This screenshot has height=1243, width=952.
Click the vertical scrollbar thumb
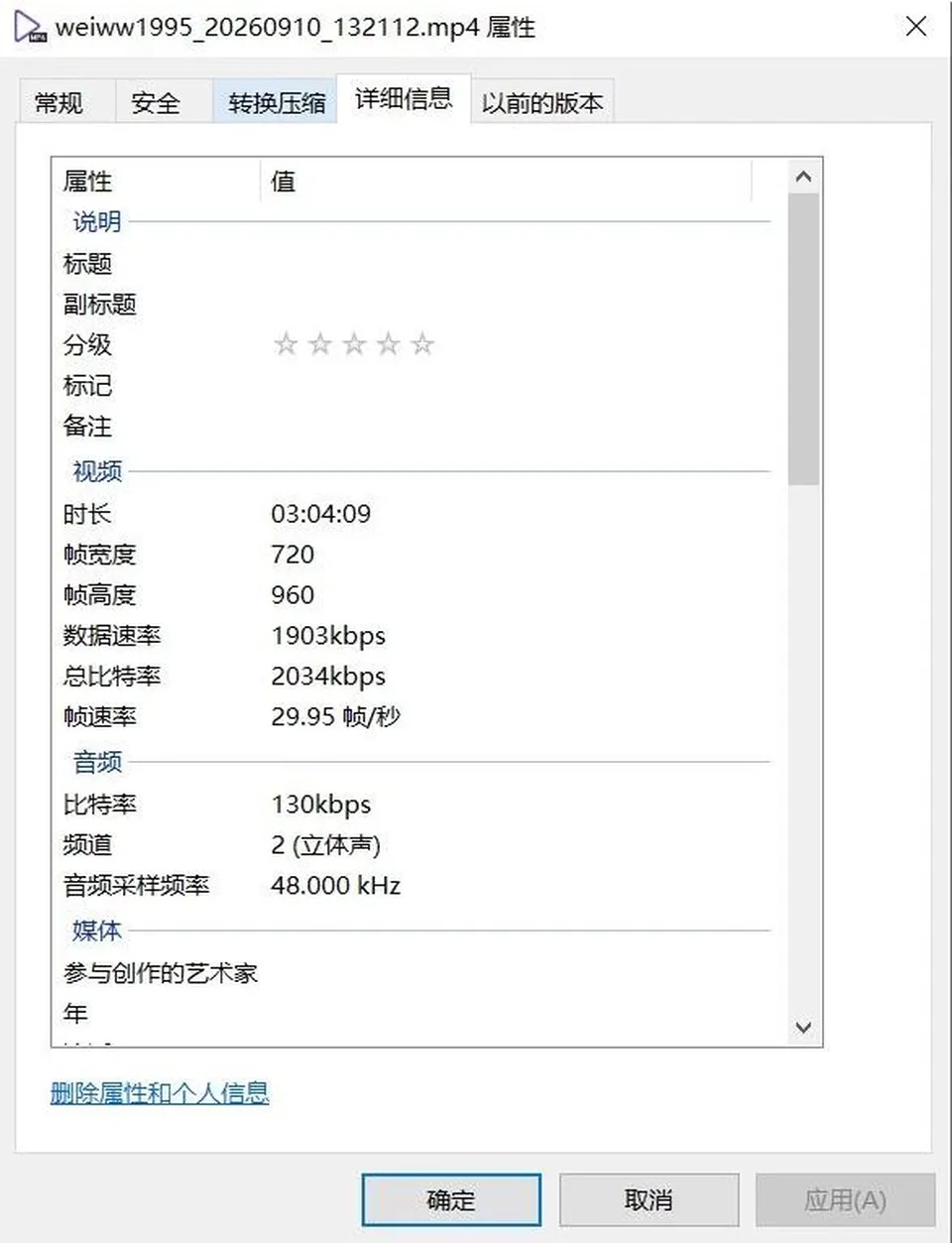803,339
